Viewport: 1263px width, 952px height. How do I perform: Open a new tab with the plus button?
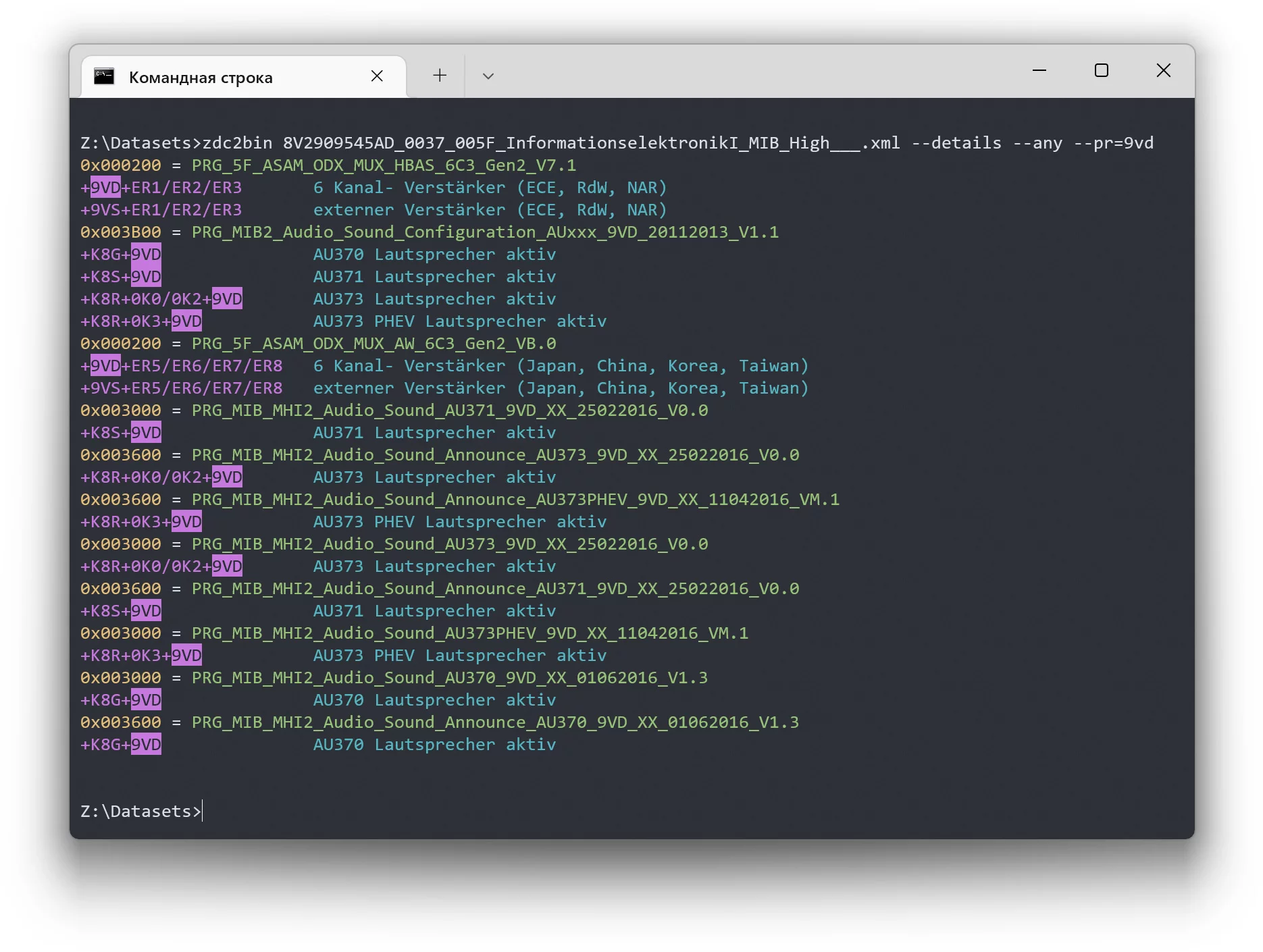[x=440, y=76]
